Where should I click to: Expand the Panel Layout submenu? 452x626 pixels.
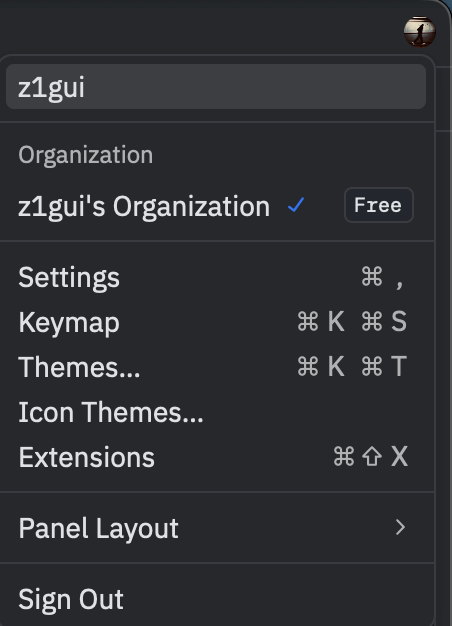pos(216,528)
